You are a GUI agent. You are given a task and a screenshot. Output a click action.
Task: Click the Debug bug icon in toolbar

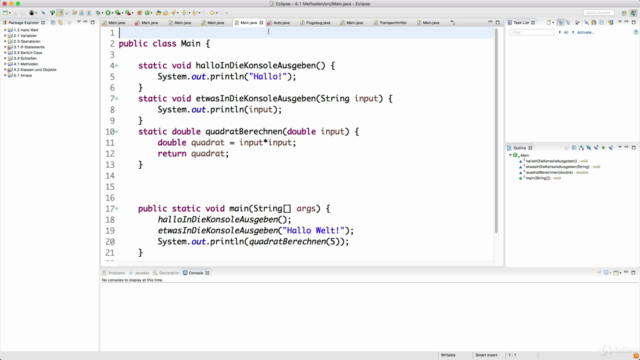point(98,13)
